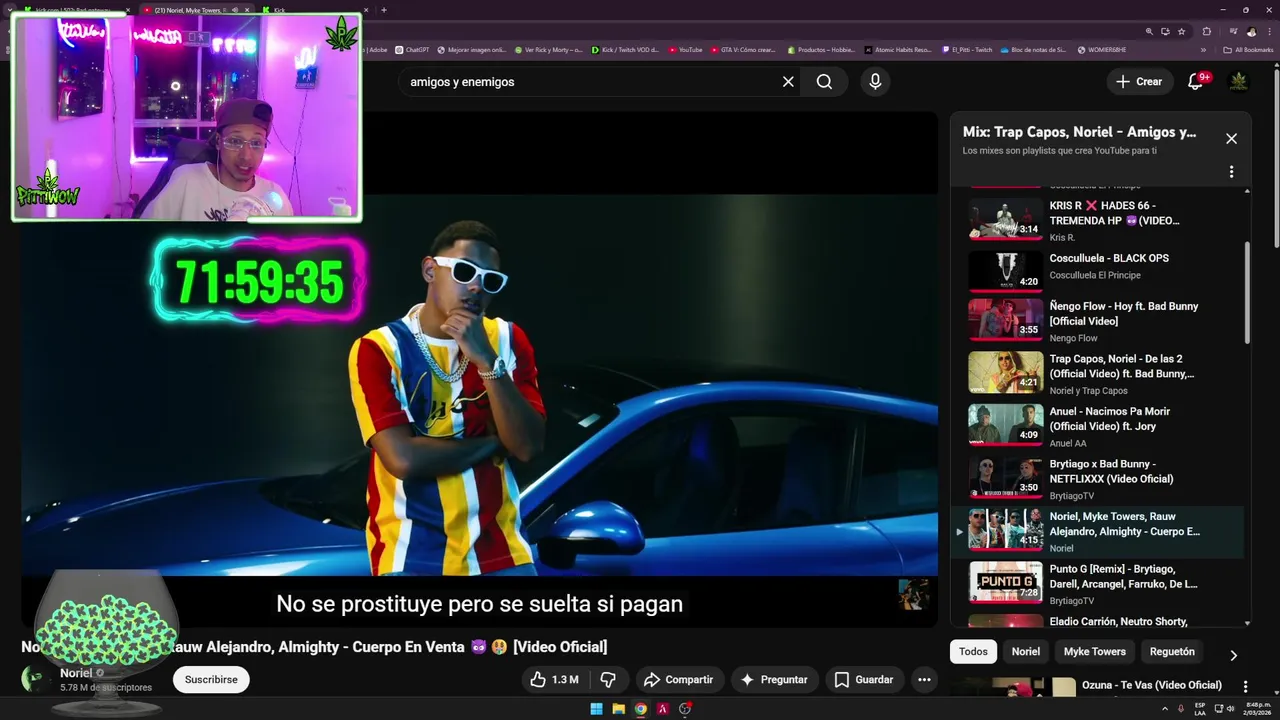Viewport: 1280px width, 720px height.
Task: Select the Myke Towers filter chip
Action: (1094, 652)
